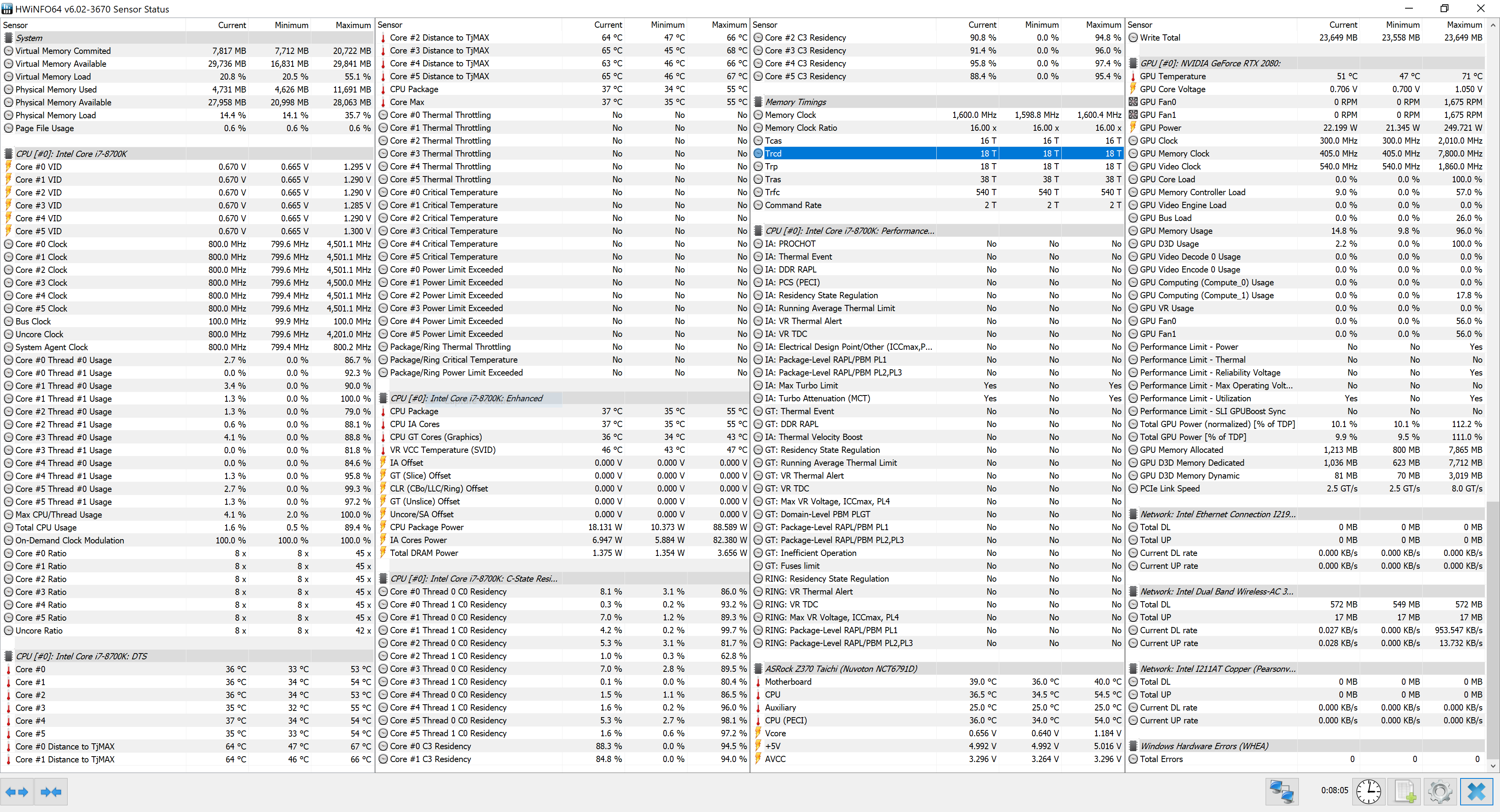Collapse the System sensor group header
1500x812 pixels.
[x=29, y=38]
